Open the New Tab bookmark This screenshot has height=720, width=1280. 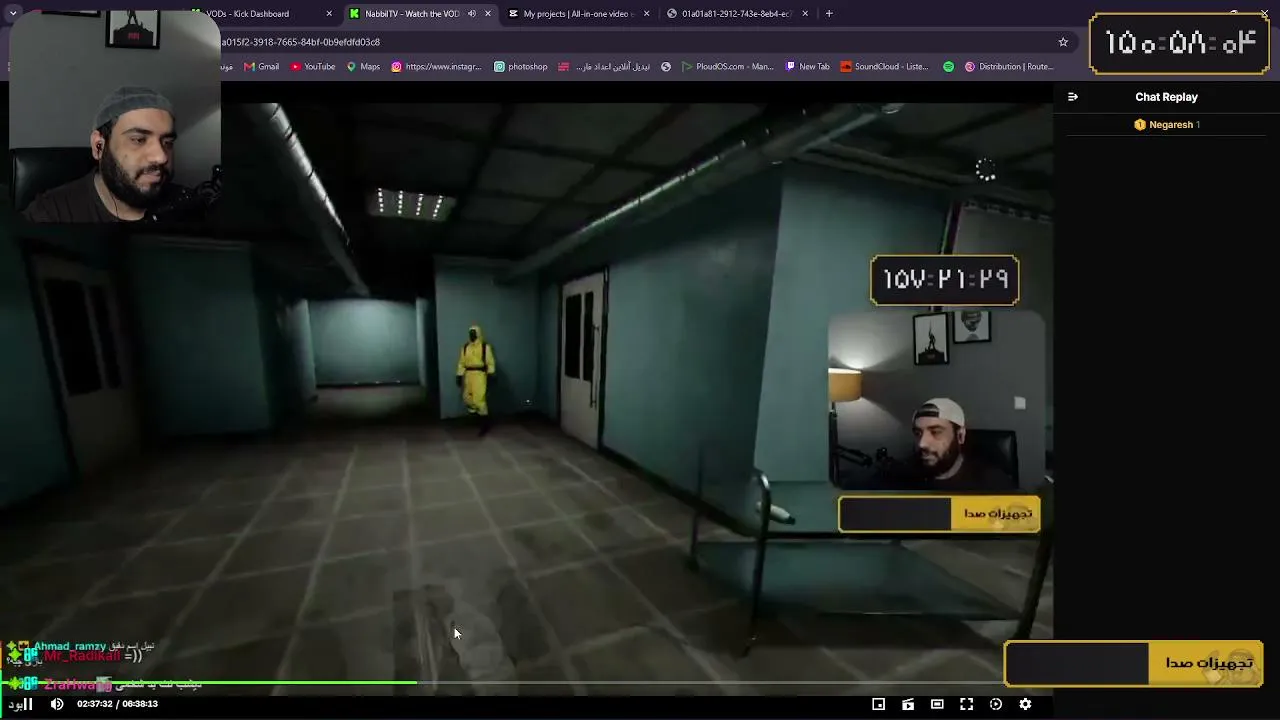click(x=808, y=67)
